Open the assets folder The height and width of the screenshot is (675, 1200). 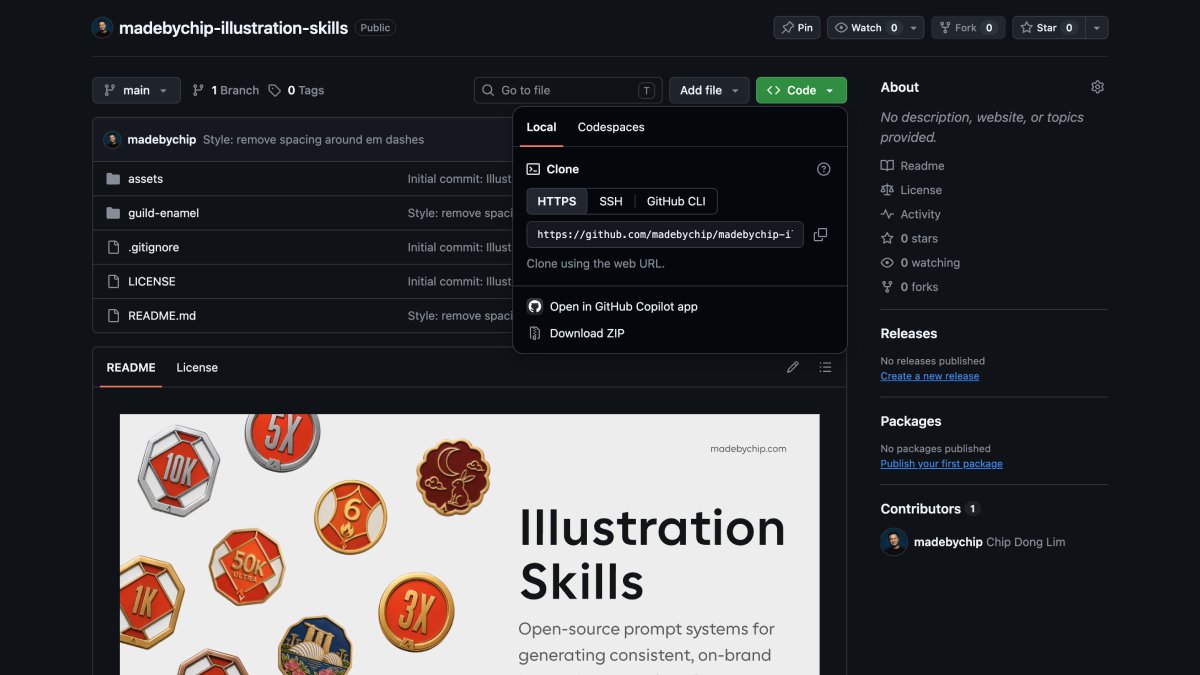145,179
